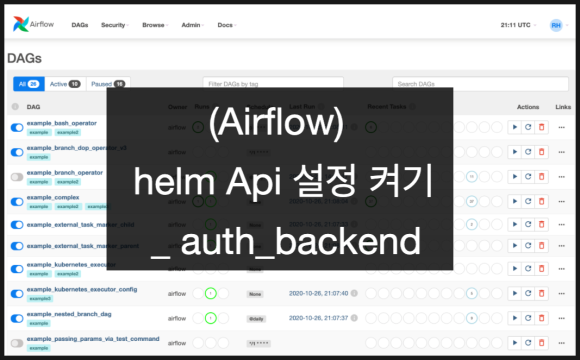
Task: Trigger the example_passing_params_via_test_command DAG
Action: point(515,343)
